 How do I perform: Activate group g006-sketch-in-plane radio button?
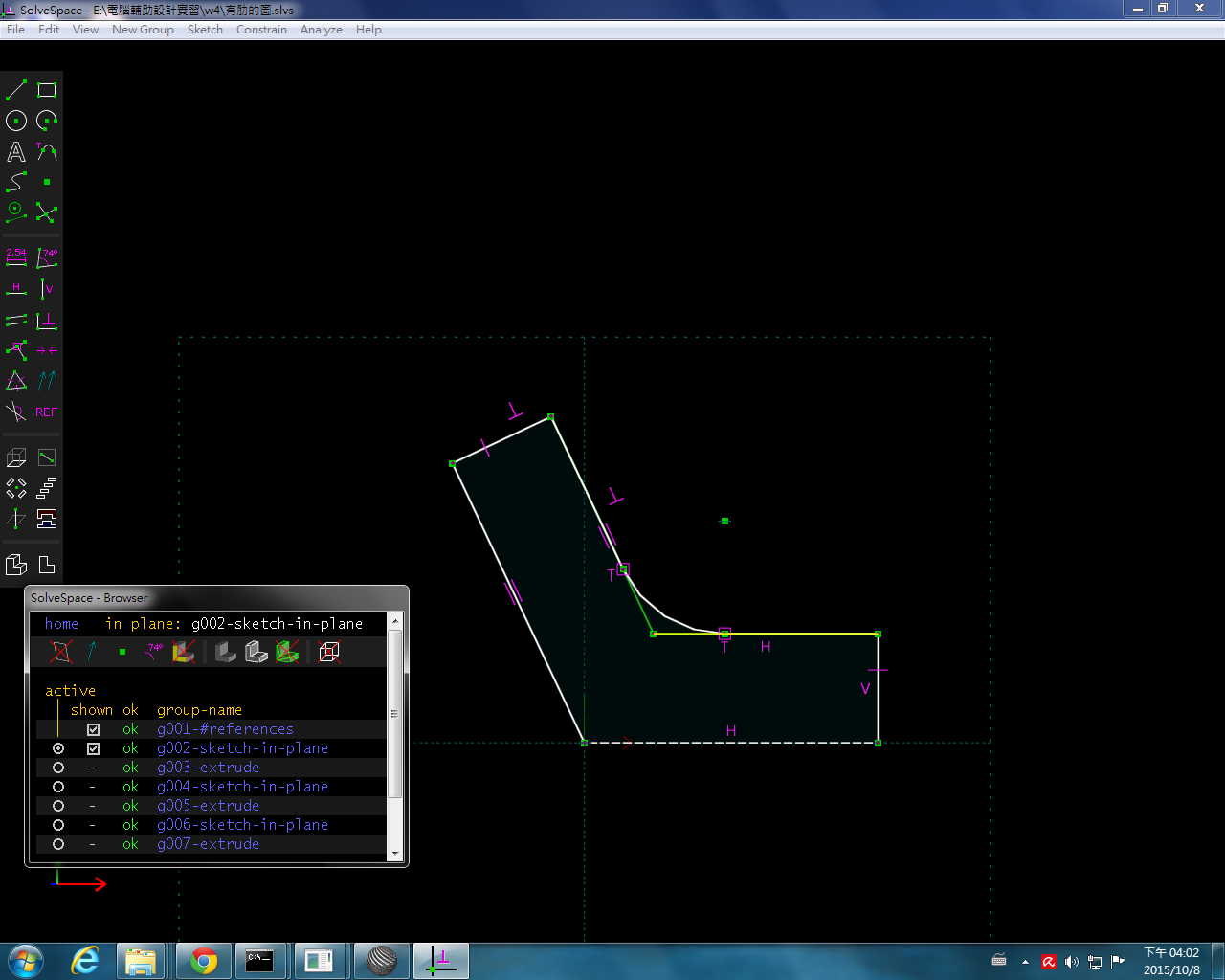[x=58, y=825]
